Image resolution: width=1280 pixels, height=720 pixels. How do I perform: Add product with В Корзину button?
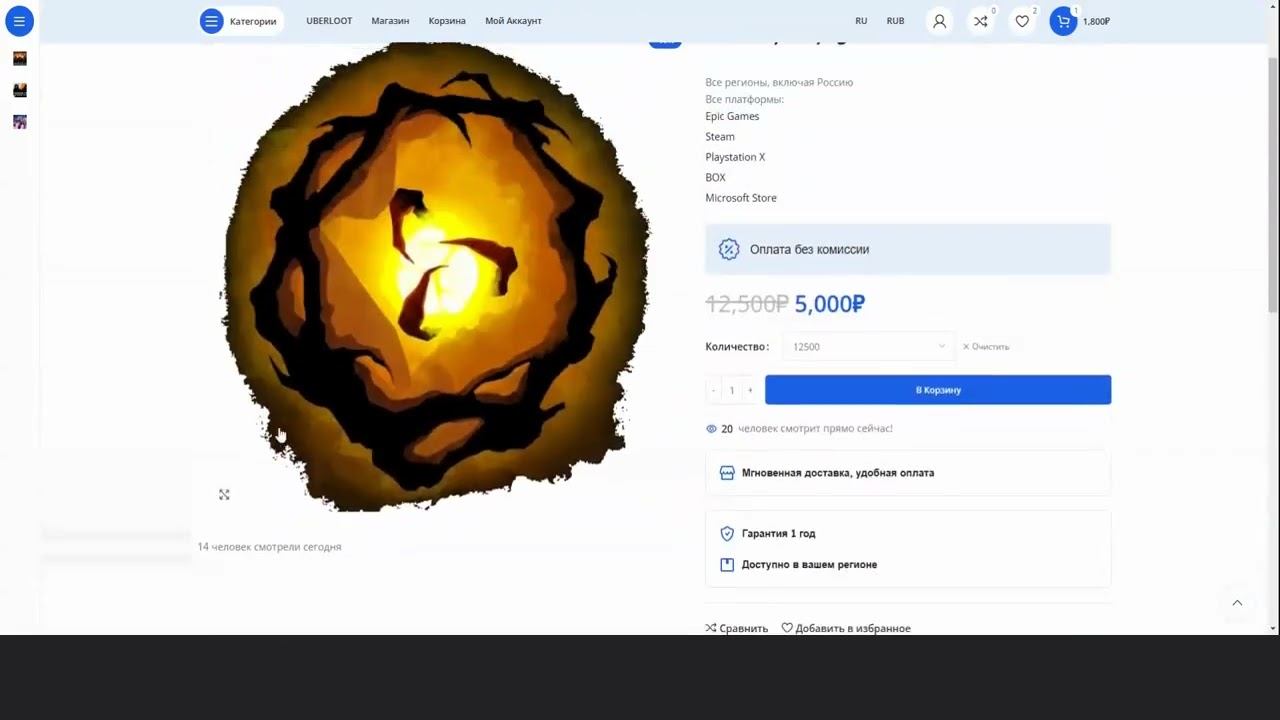(938, 390)
